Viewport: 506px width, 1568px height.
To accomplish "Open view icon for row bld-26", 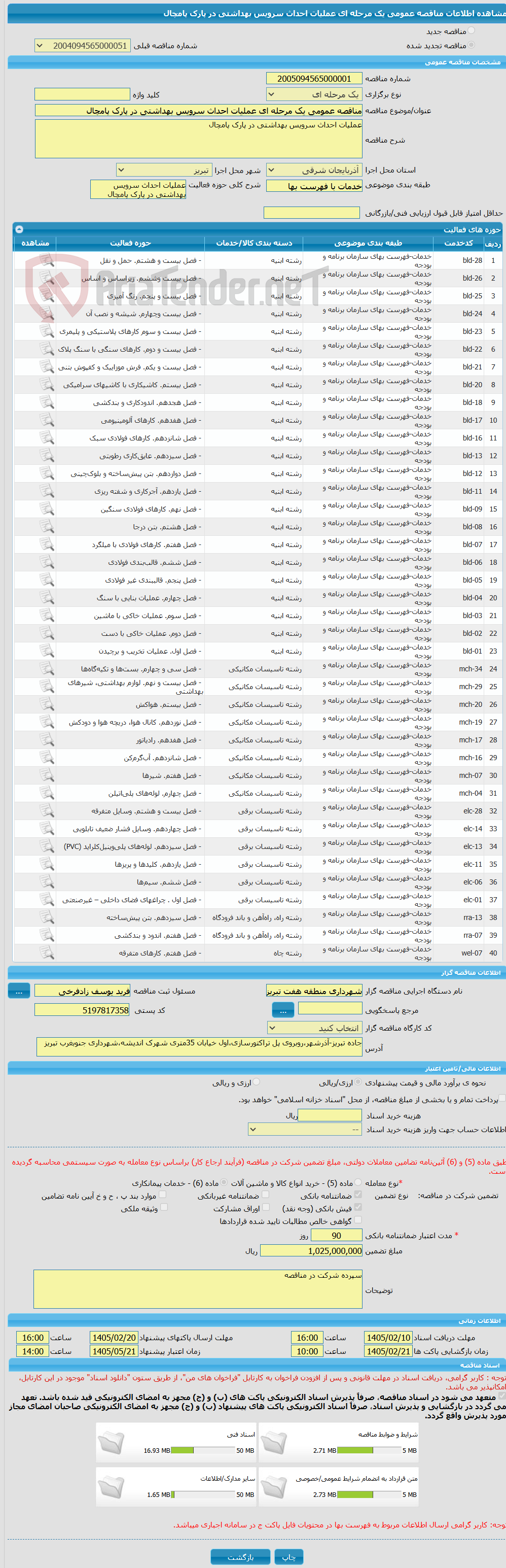I will (46, 278).
